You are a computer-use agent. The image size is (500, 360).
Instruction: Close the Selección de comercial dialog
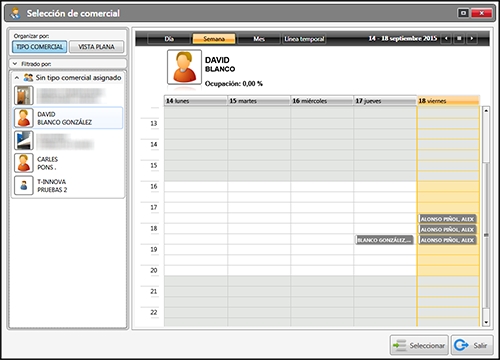click(x=482, y=13)
